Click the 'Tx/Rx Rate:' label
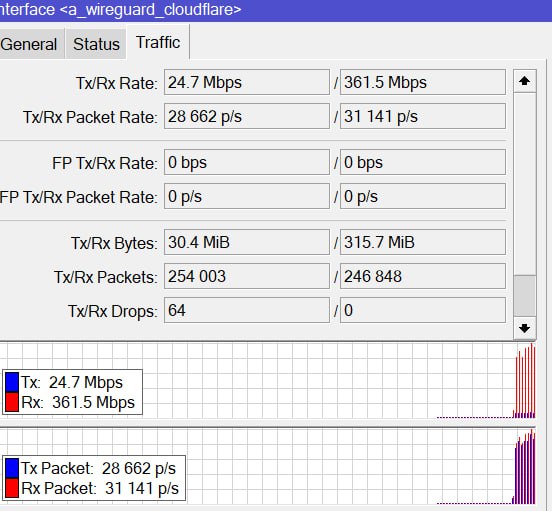Image resolution: width=552 pixels, height=511 pixels. (117, 84)
